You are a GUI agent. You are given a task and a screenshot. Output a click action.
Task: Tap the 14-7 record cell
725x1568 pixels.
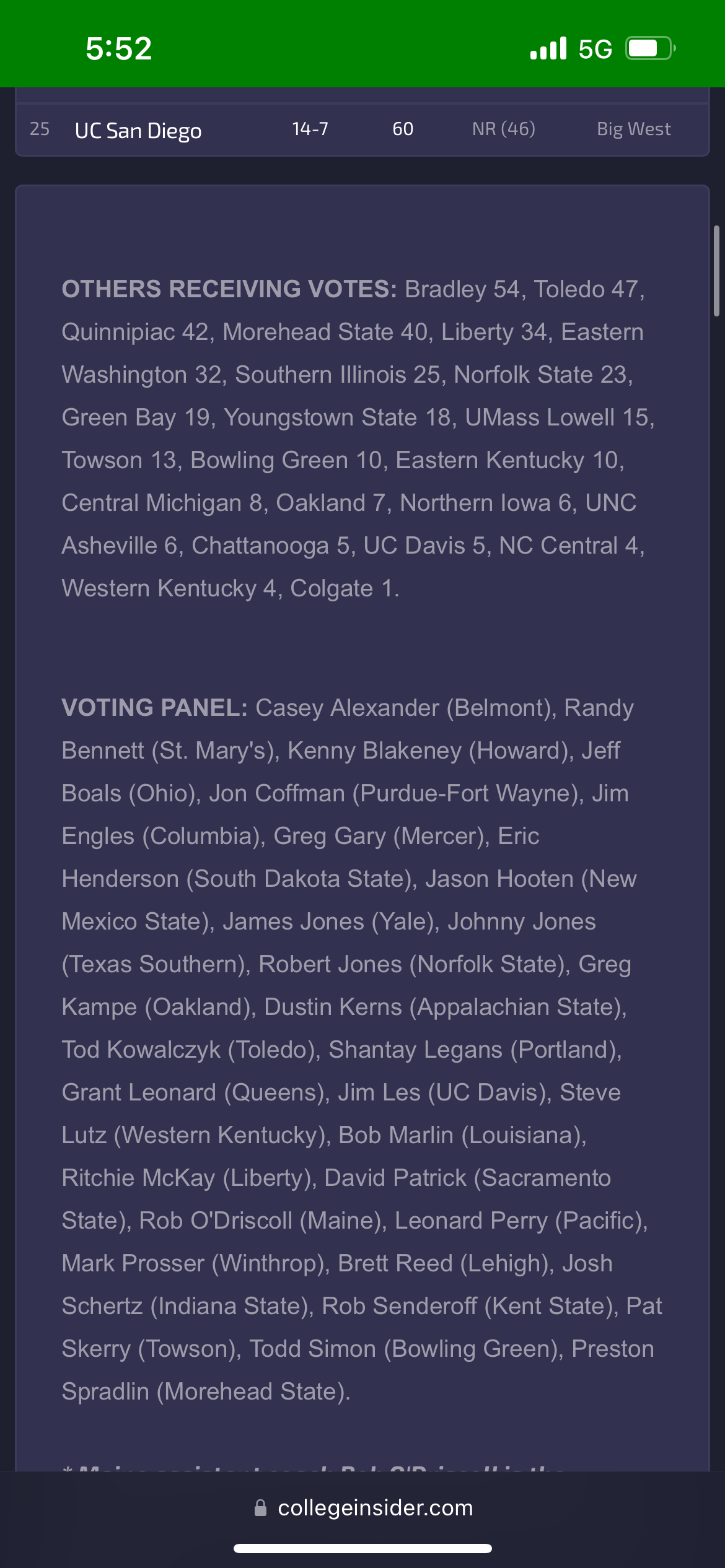tap(310, 129)
